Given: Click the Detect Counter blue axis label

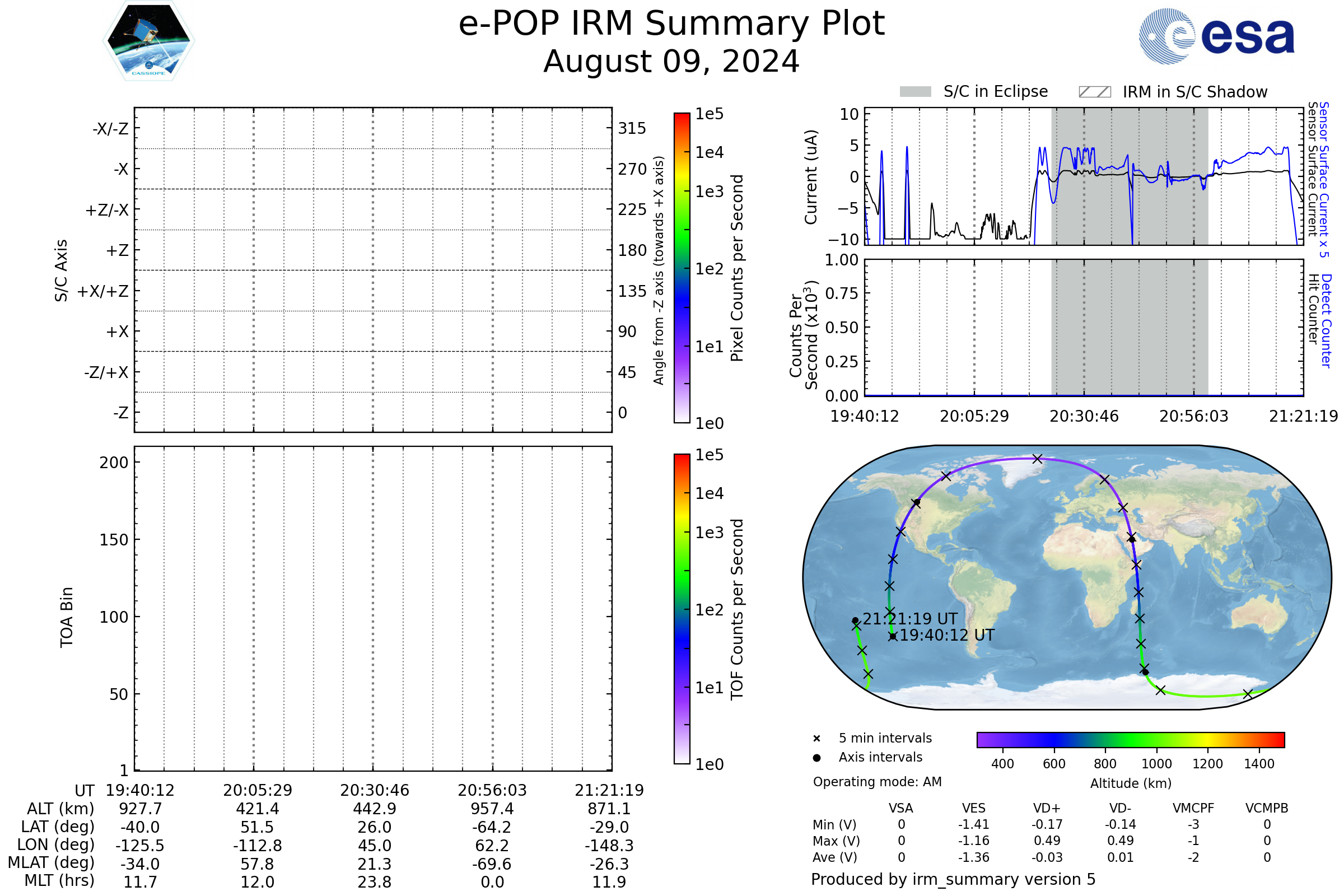Looking at the screenshot, I should click(1326, 320).
